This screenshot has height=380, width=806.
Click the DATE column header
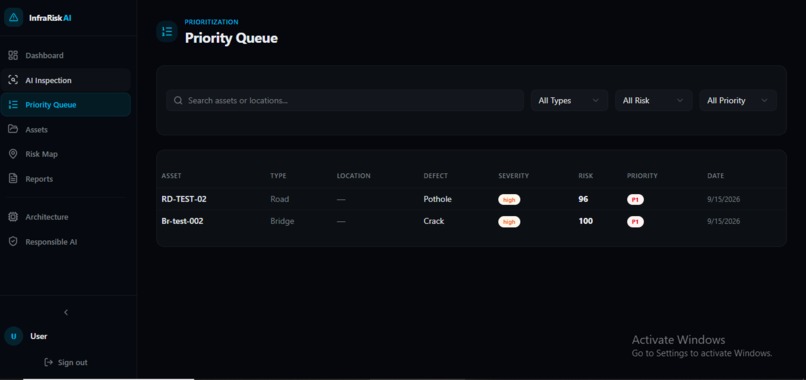tap(716, 176)
